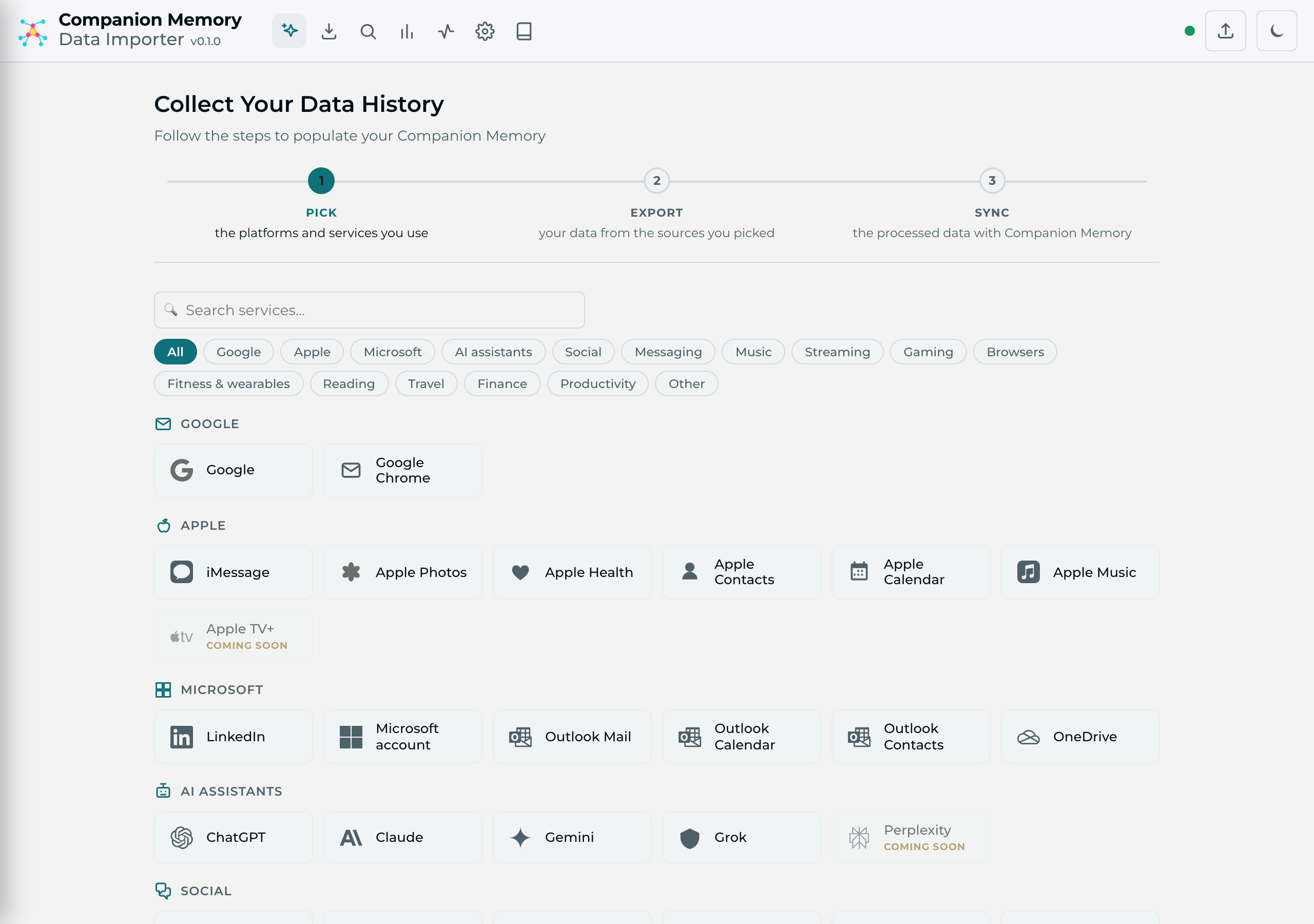Image resolution: width=1314 pixels, height=924 pixels.
Task: Pick the Outlook Mail card
Action: coord(572,736)
